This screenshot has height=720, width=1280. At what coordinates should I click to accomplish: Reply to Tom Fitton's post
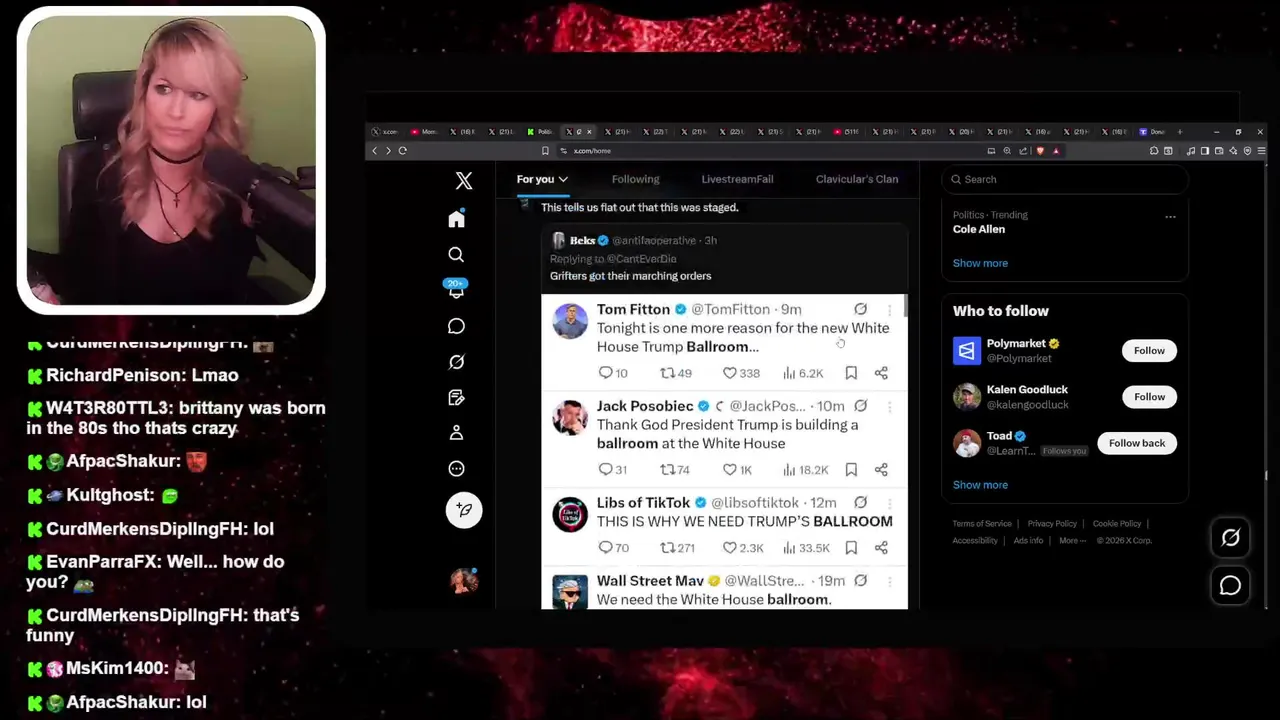click(614, 373)
